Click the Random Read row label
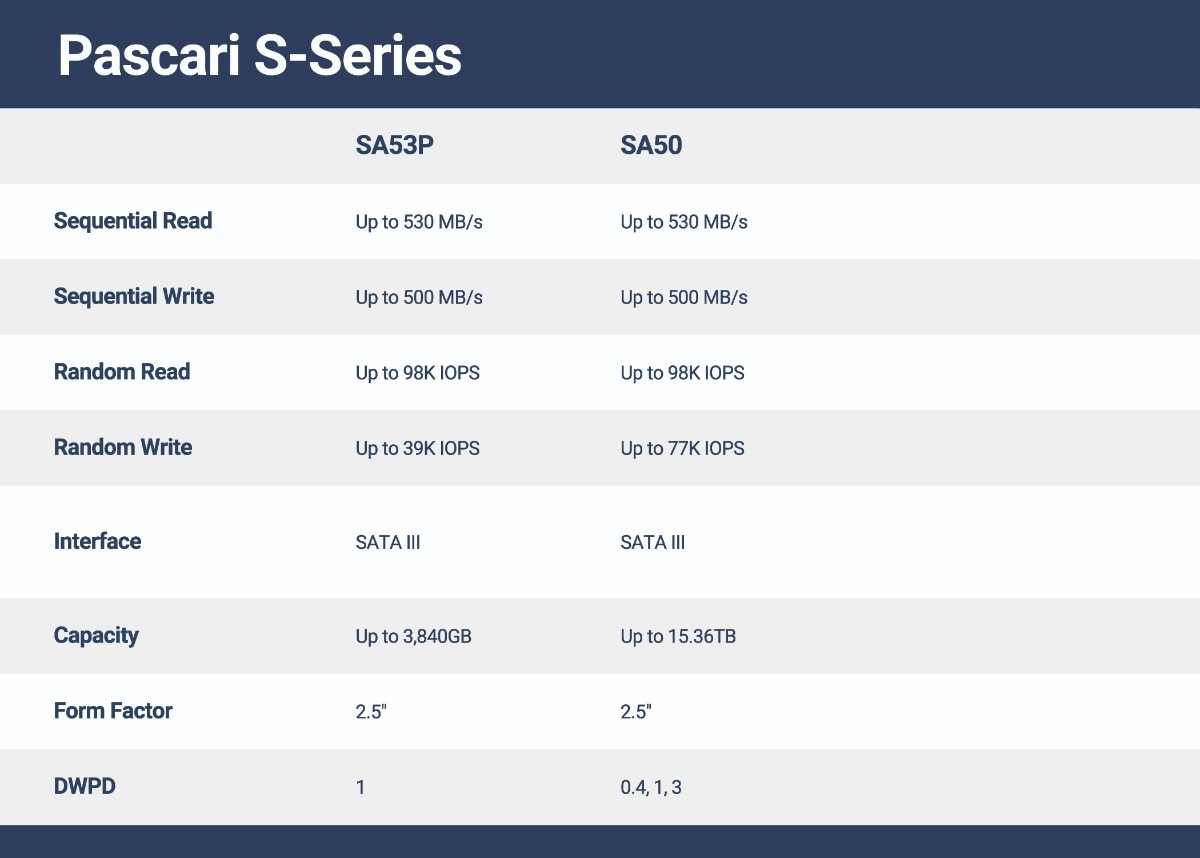This screenshot has width=1200, height=858. coord(122,372)
